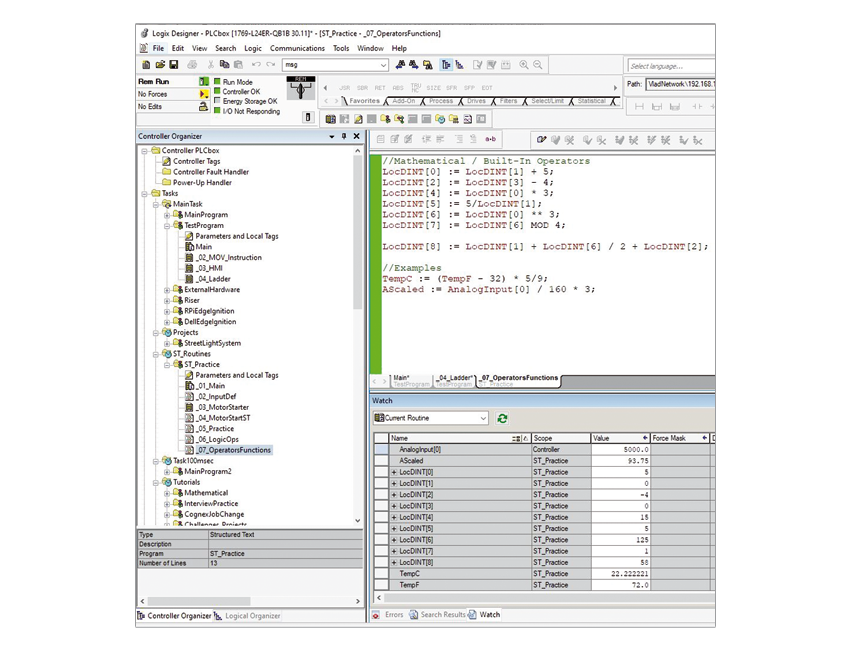Click the Select language input field
The height and width of the screenshot is (650, 850).
[x=671, y=66]
